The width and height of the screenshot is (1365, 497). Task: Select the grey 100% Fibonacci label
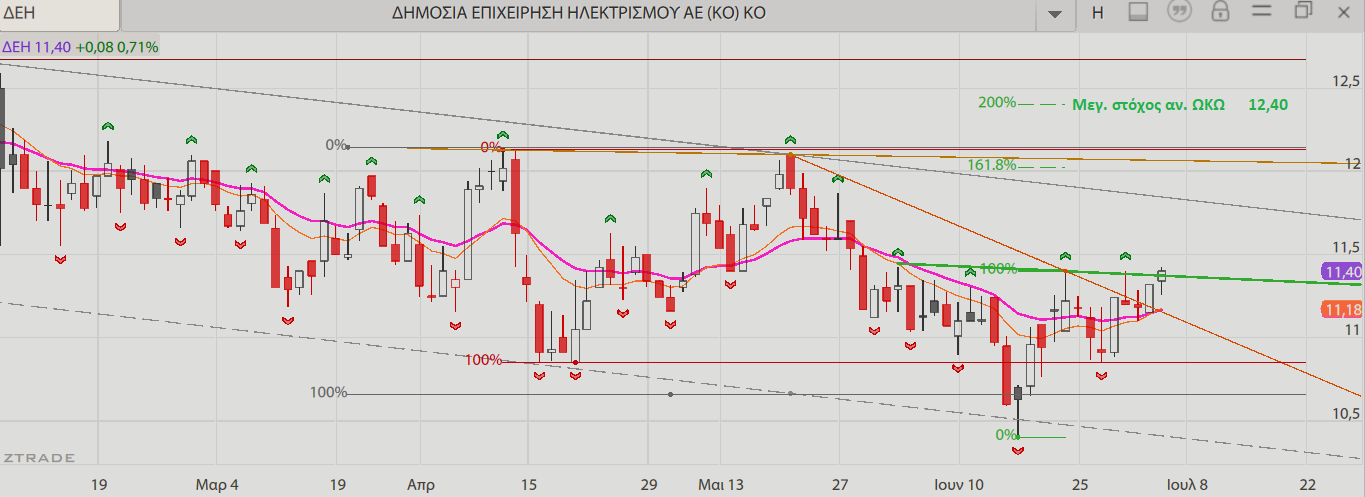[328, 392]
